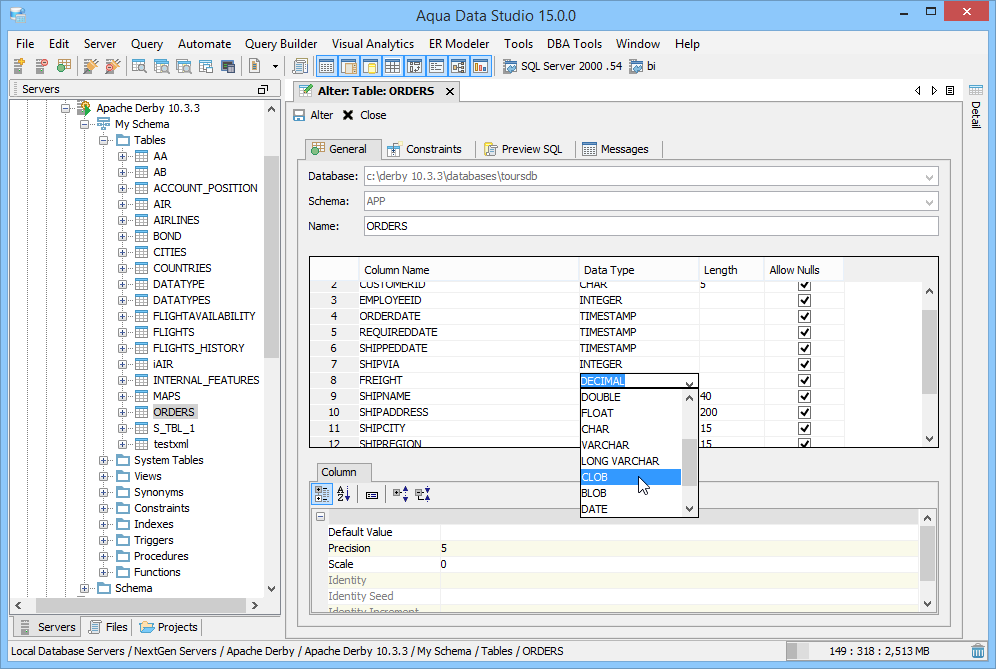
Task: Uncheck Allow Nulls for EMPLOYEEID
Action: [x=804, y=301]
